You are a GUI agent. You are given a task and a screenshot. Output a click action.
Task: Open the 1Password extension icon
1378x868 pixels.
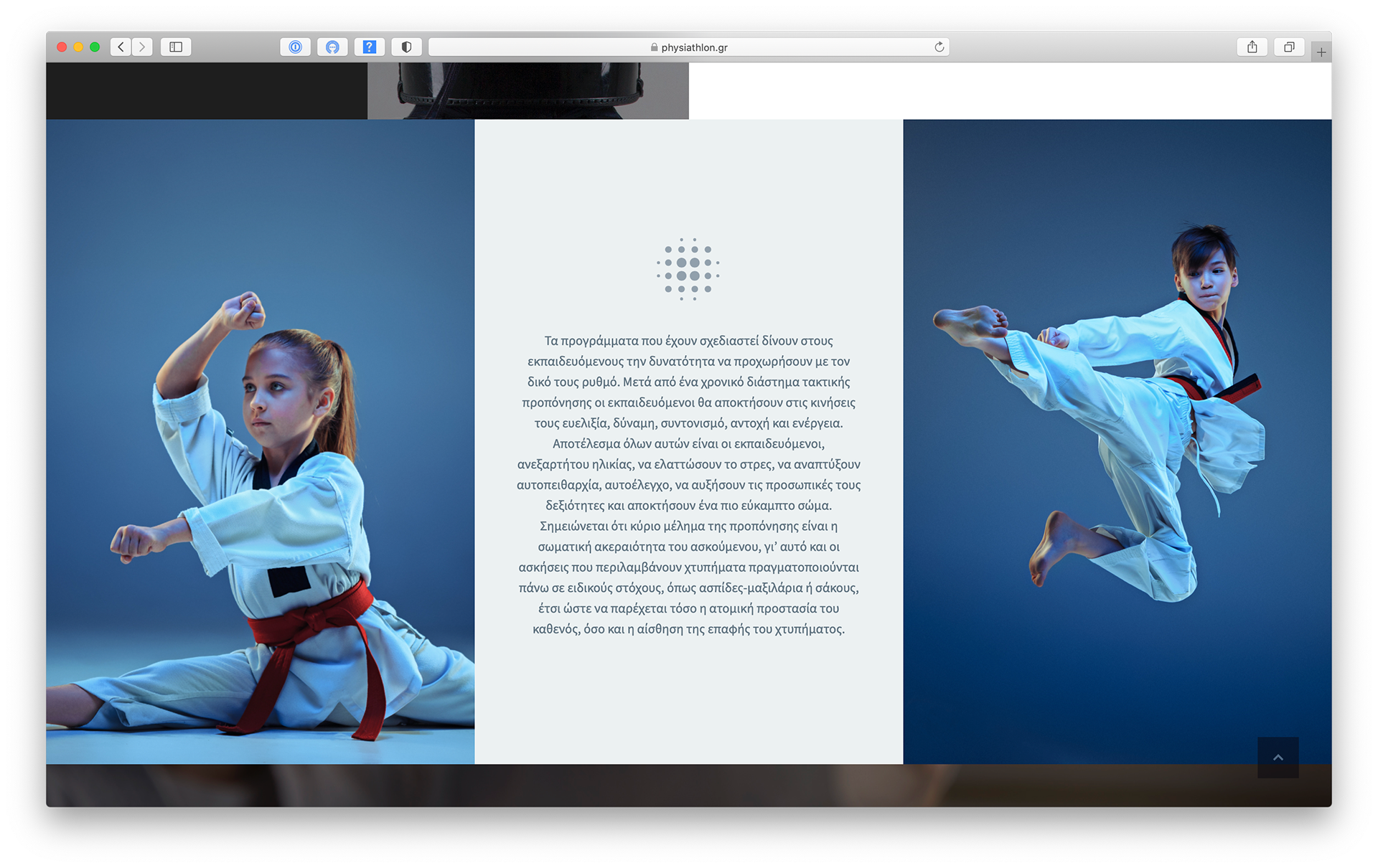tap(295, 47)
